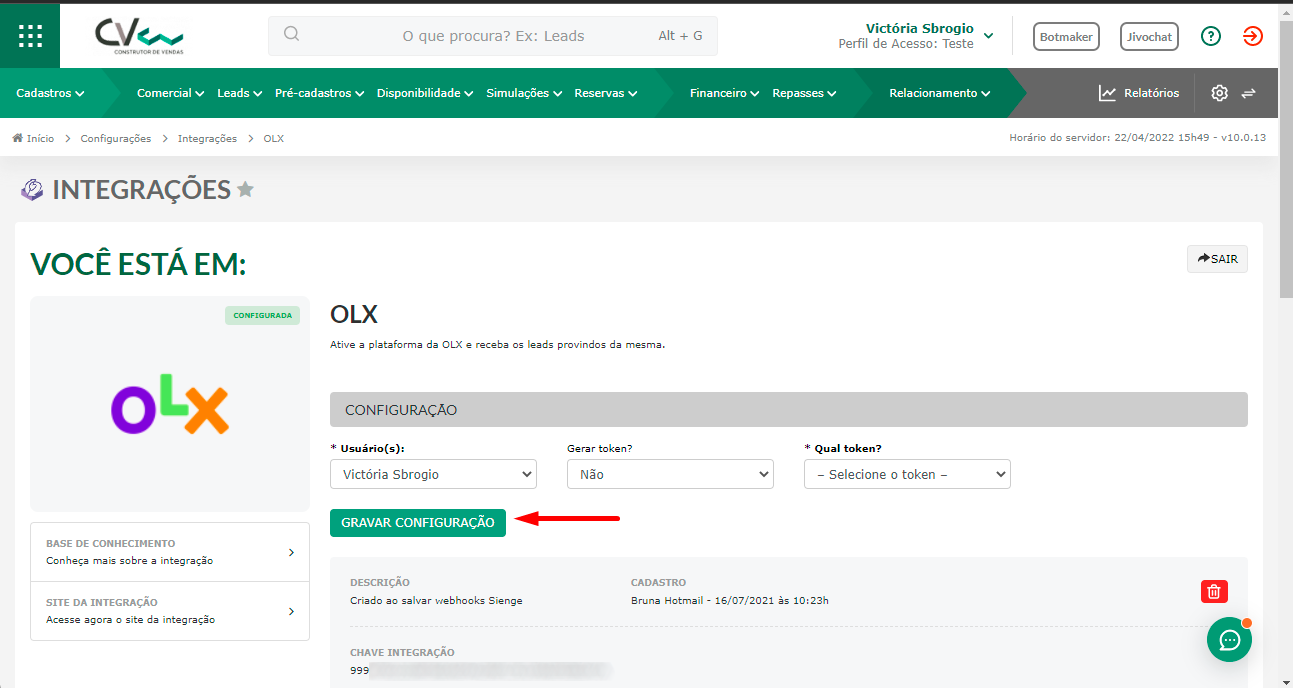Click the Integrações puzzle heading icon
The image size is (1293, 688).
[32, 189]
